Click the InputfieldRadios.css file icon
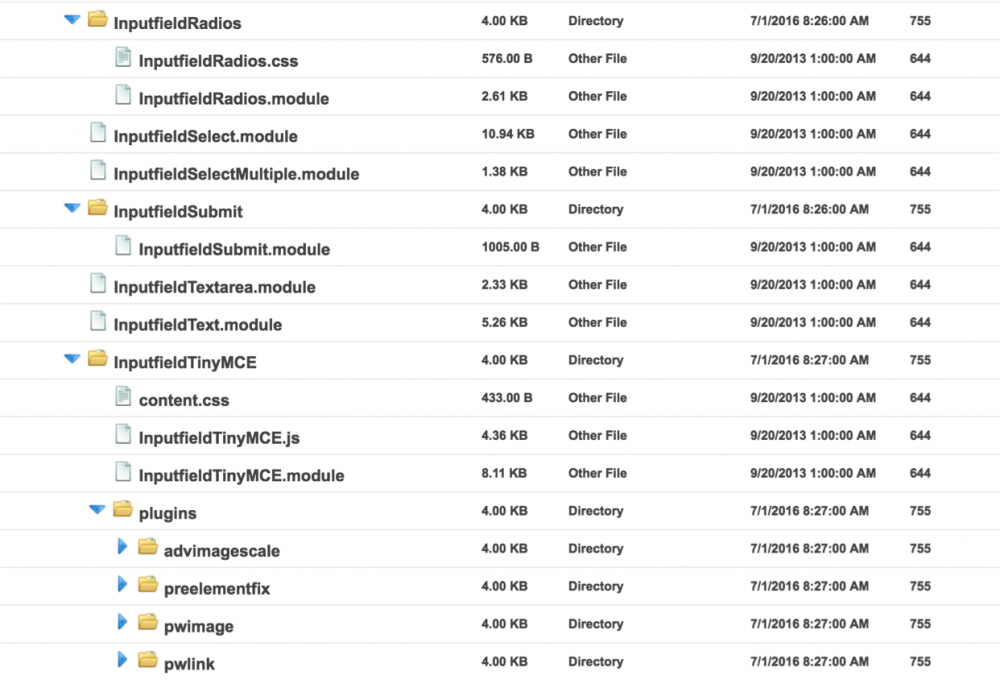 pos(123,59)
